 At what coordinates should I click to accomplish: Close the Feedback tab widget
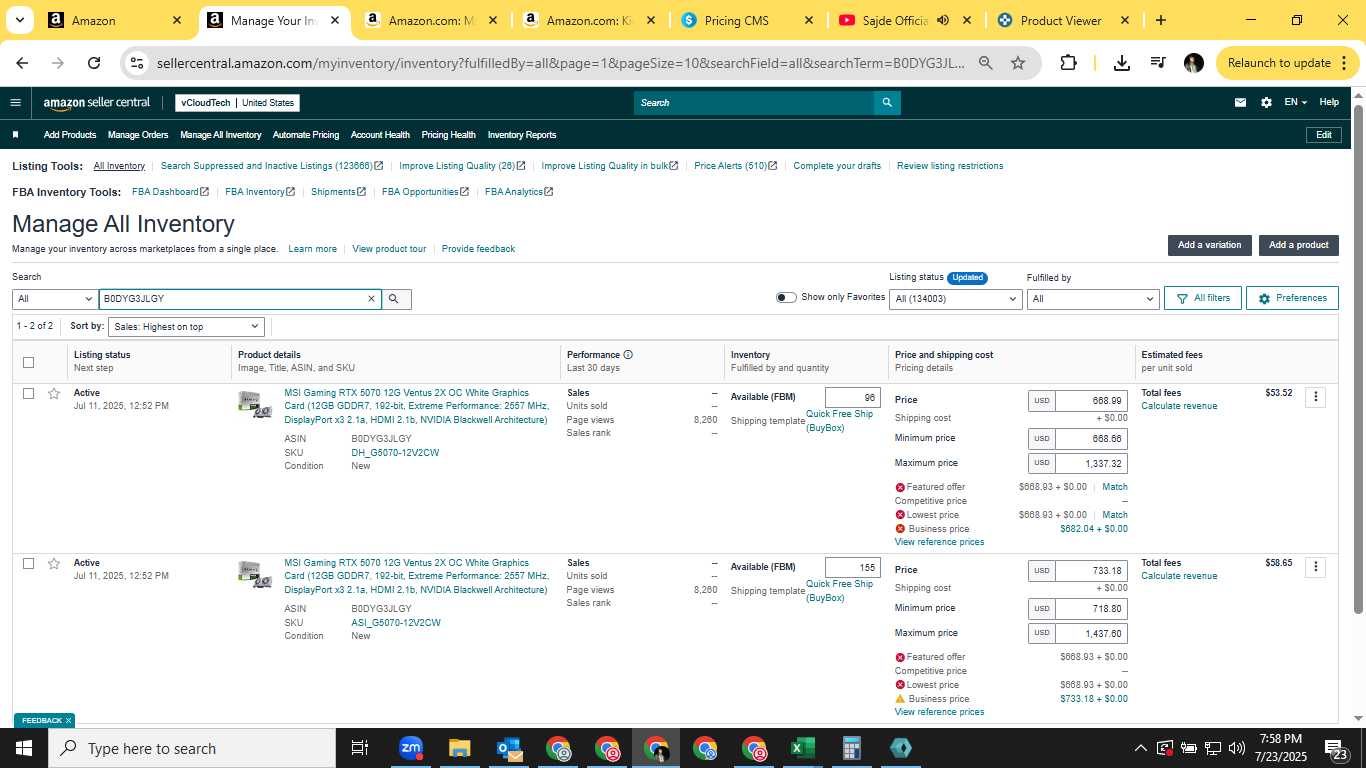click(68, 720)
